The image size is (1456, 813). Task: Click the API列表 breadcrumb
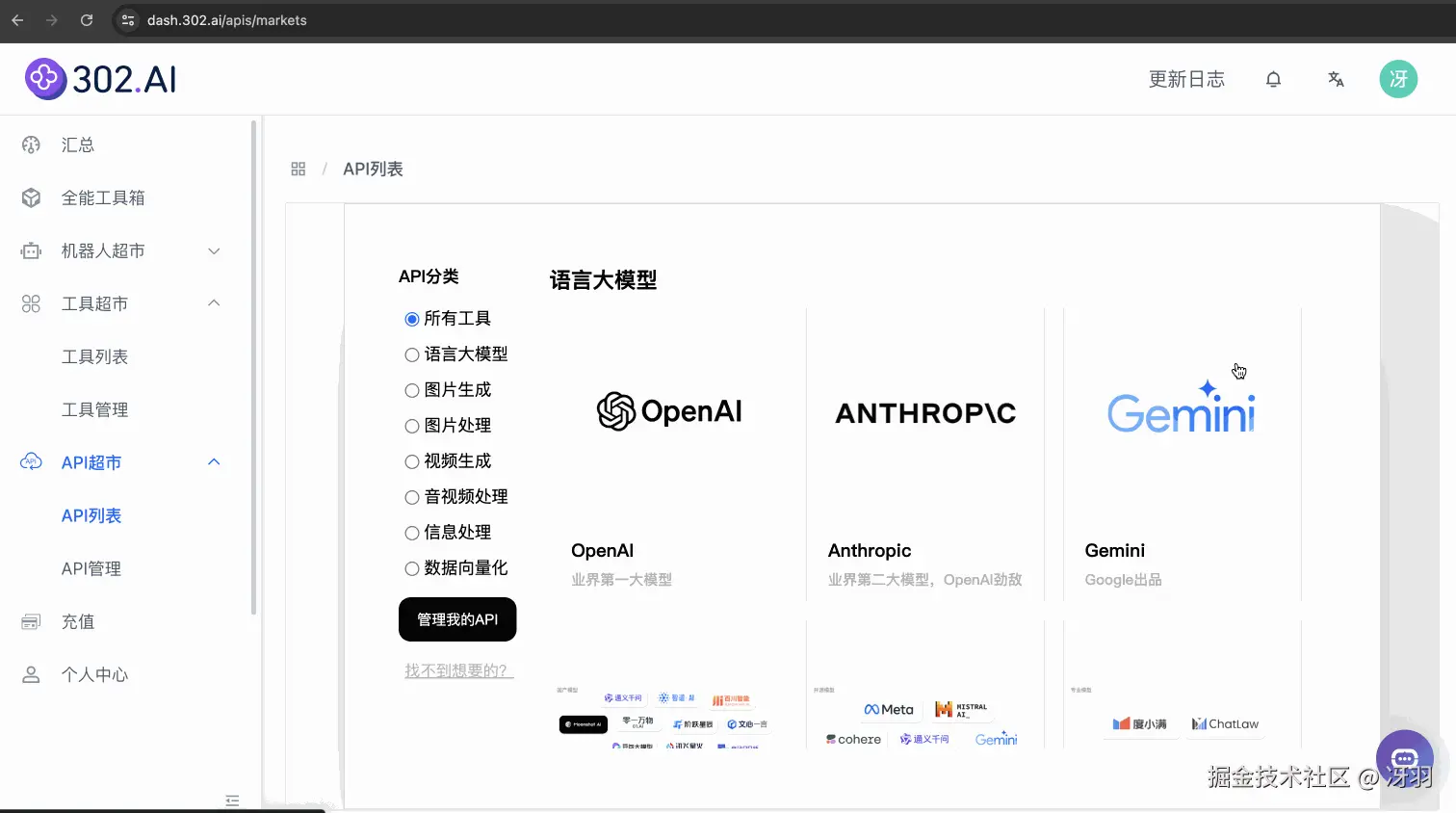click(373, 169)
